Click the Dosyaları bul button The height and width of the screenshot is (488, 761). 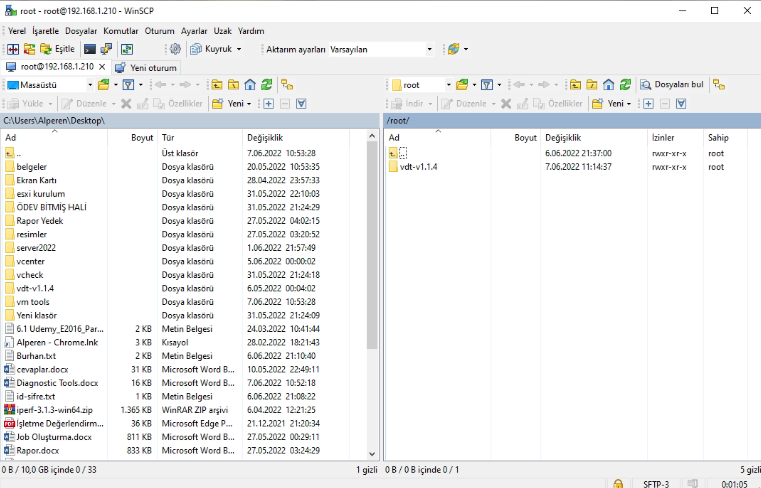tap(671, 85)
